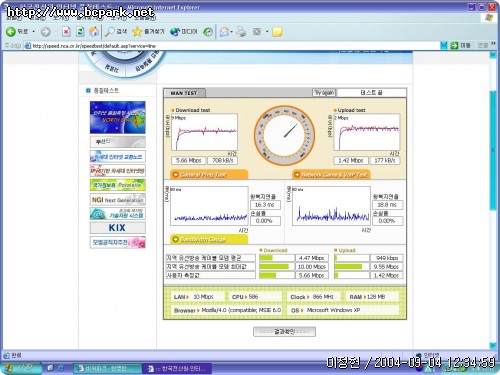Click the grey Forward arrow button
Screen dimensions: 500x375
point(46,32)
